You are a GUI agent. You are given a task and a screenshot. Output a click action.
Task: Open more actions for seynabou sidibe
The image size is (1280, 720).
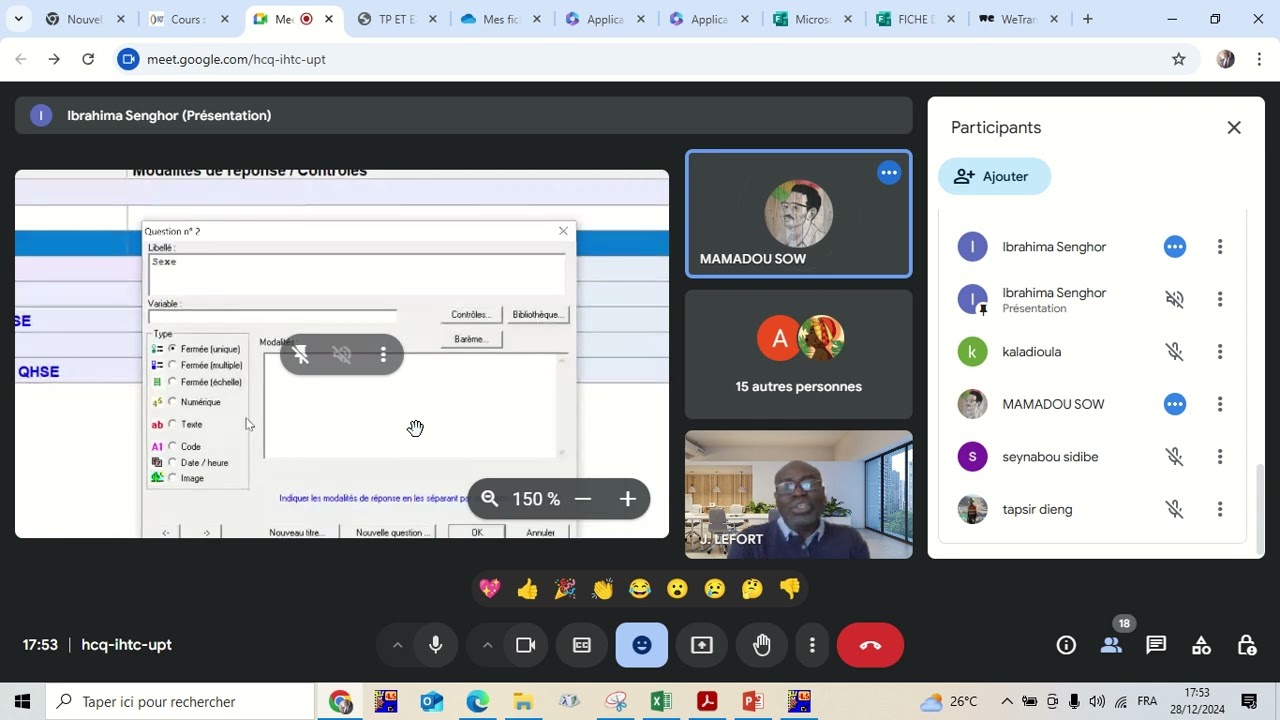coord(1220,457)
